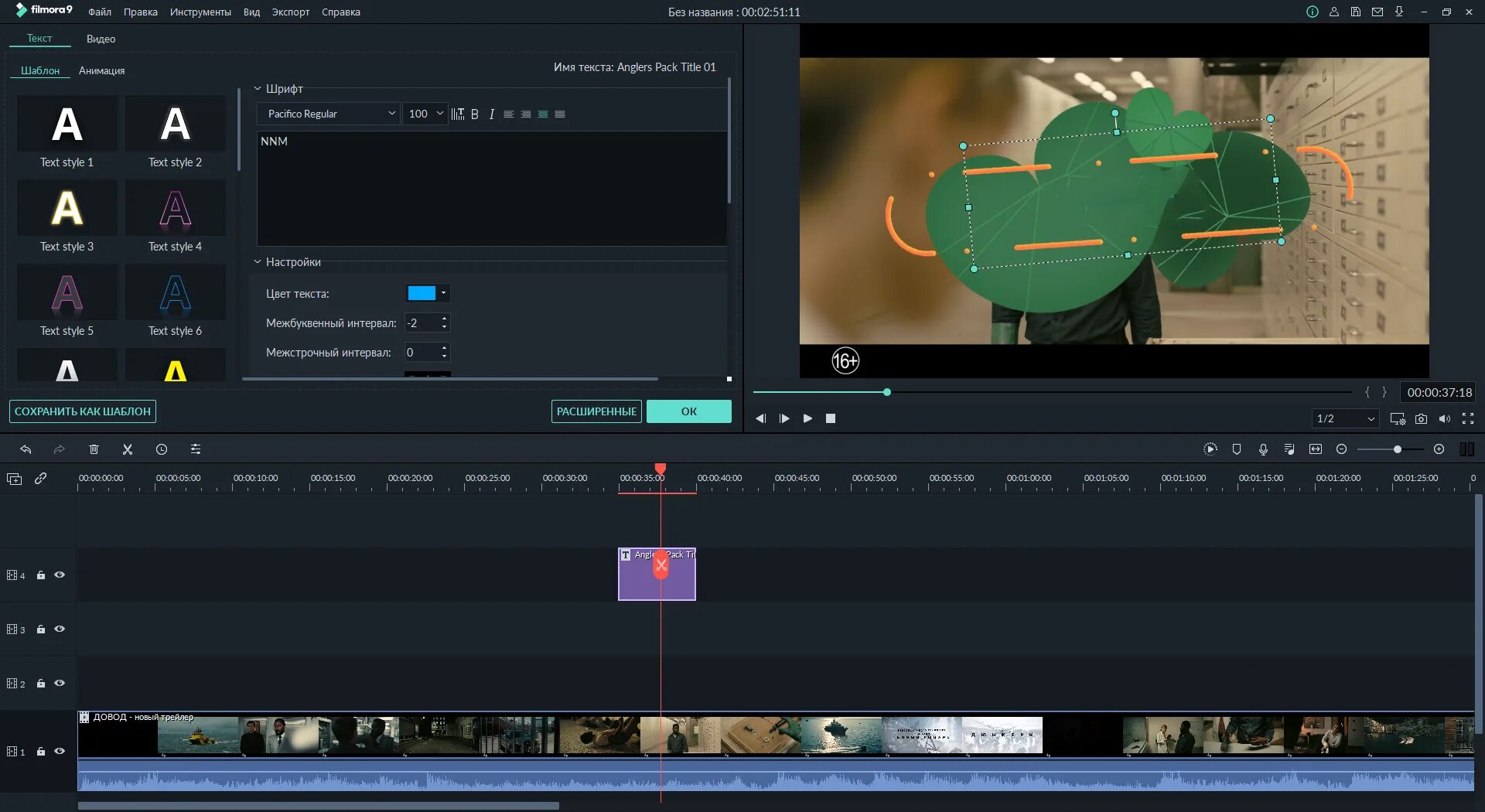Click the РАСШИРЕННЫЕ button
The height and width of the screenshot is (812, 1485).
point(596,411)
